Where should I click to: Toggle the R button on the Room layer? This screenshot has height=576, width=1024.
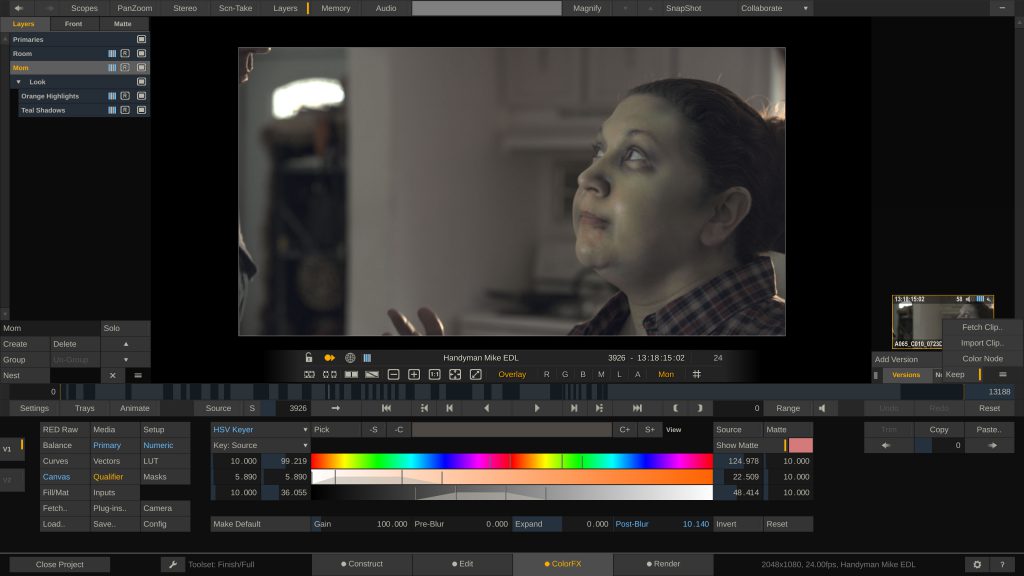coord(125,53)
